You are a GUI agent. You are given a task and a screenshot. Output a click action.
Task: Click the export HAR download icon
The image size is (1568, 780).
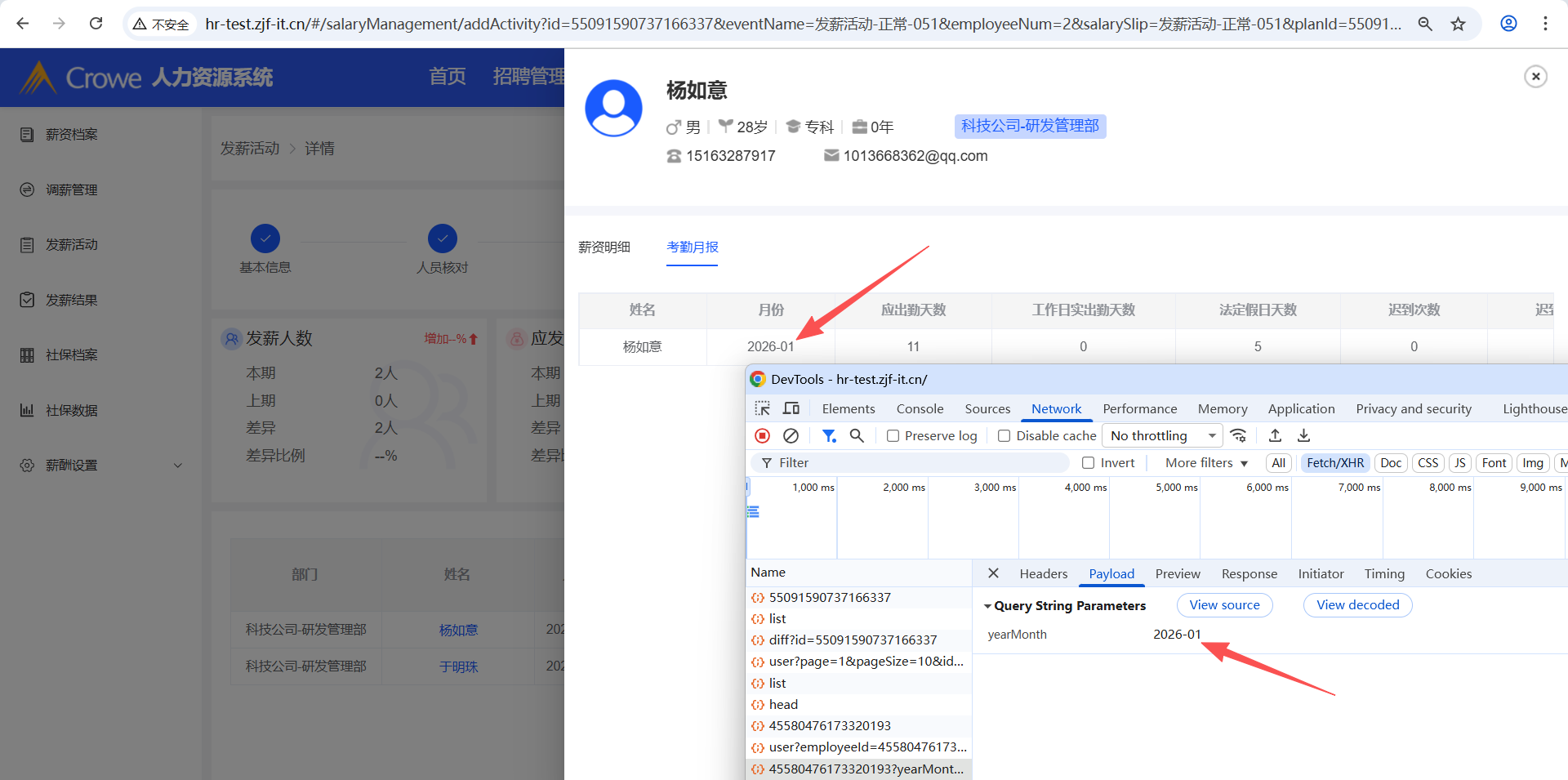1303,436
